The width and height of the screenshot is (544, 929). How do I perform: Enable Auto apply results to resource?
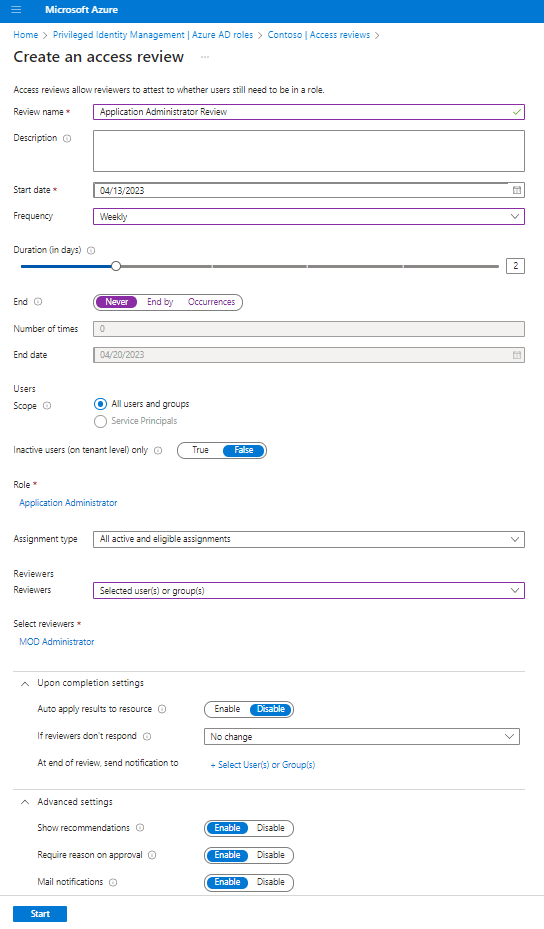(x=228, y=709)
